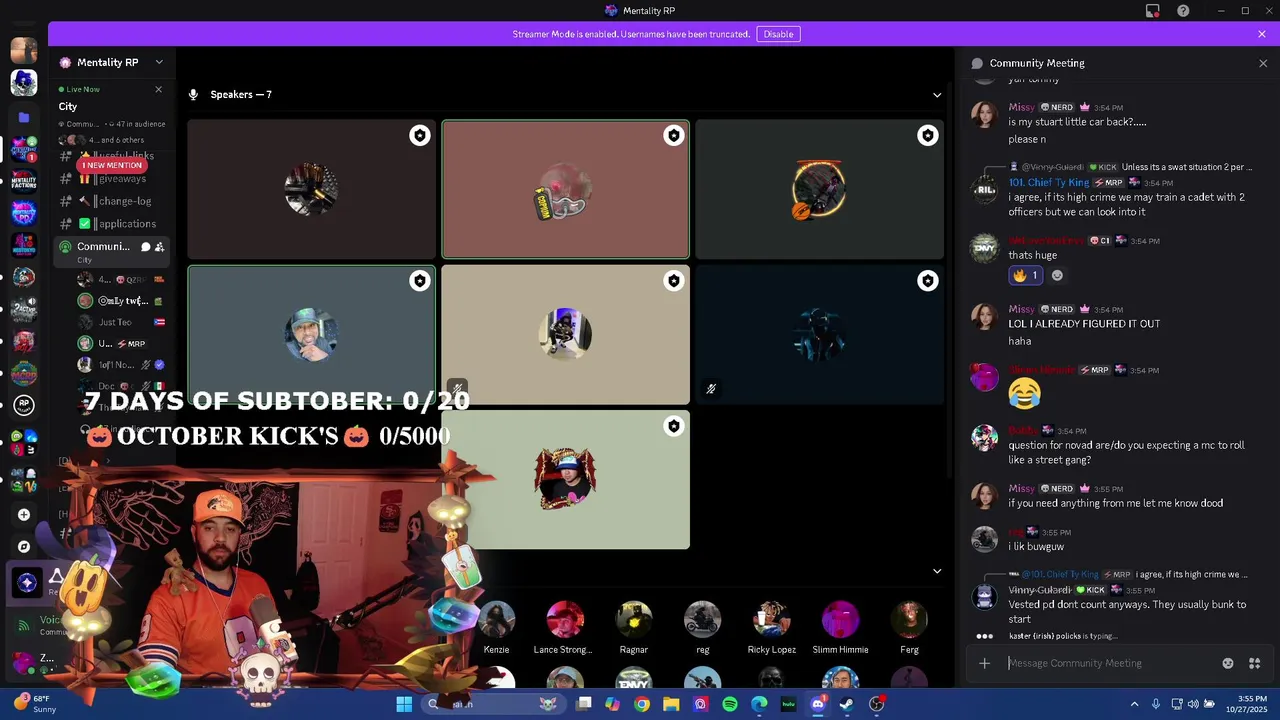This screenshot has height=720, width=1280.
Task: Click the moderator badge on bottom speaker tile
Action: (x=674, y=426)
